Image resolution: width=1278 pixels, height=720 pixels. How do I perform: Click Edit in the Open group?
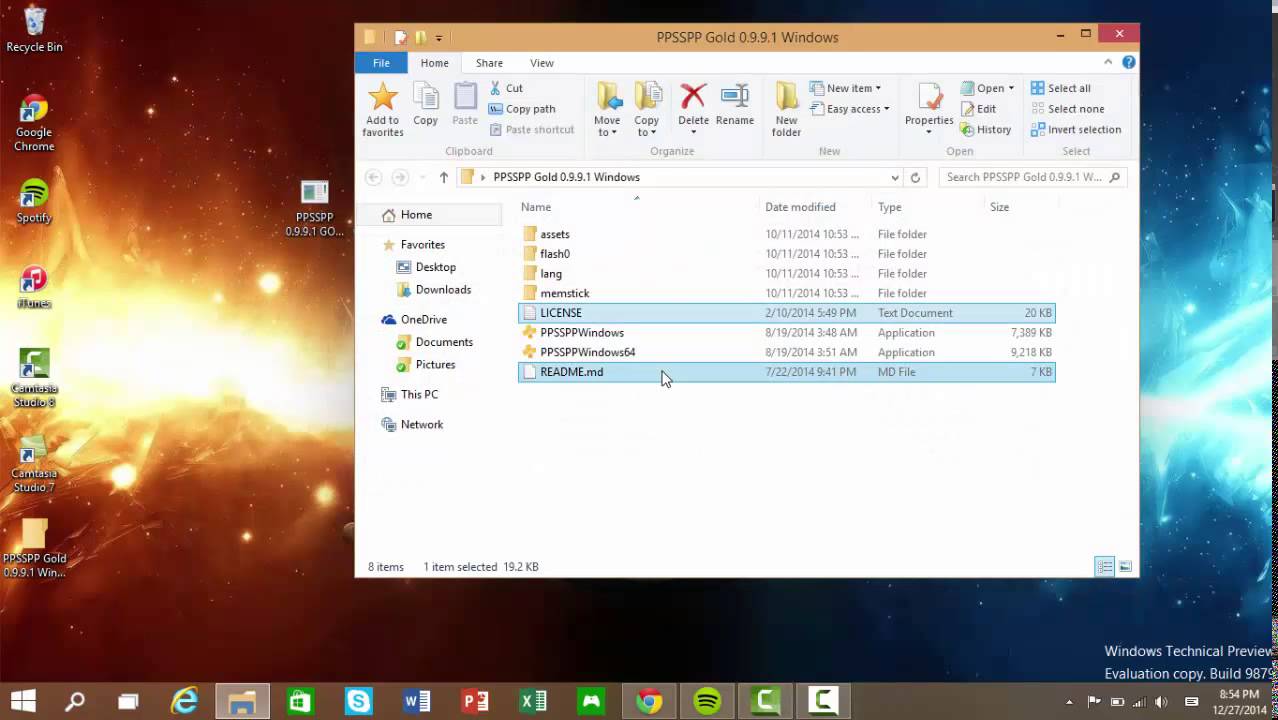click(x=978, y=109)
